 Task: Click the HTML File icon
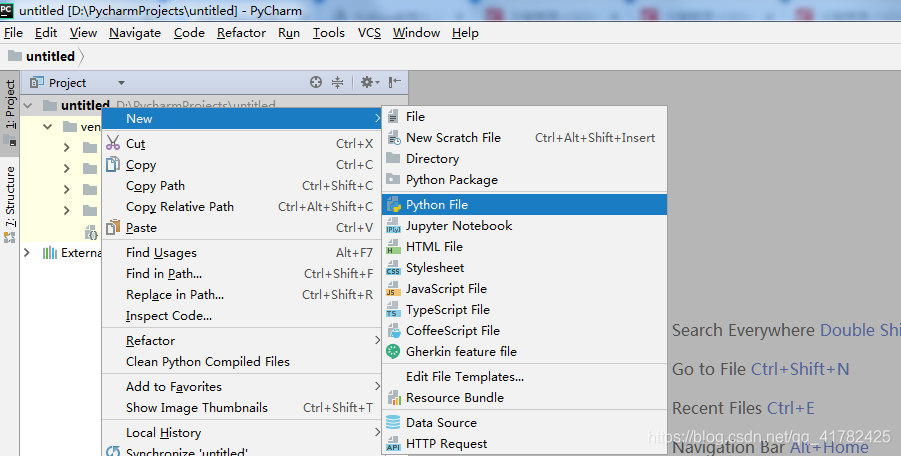(x=393, y=247)
